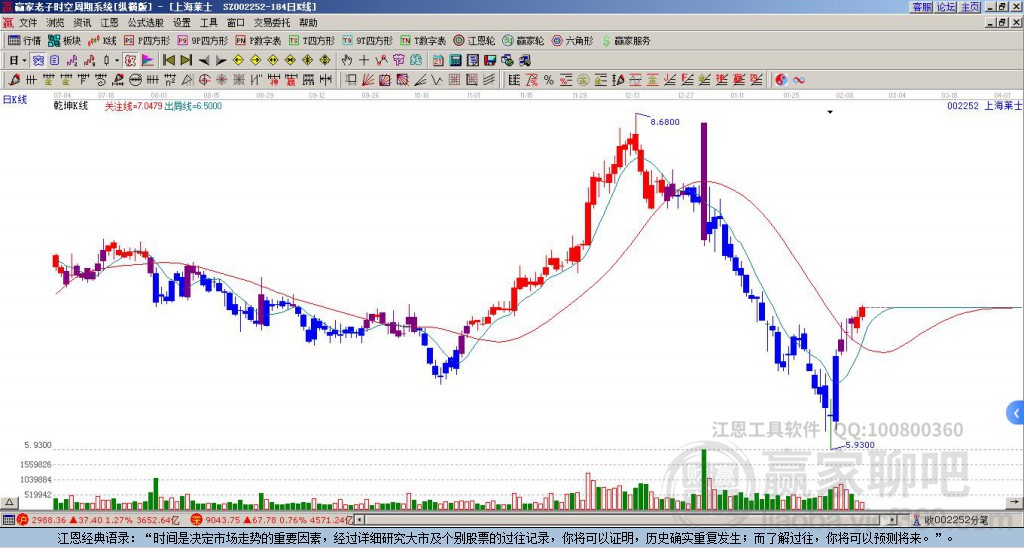
Task: Step chart right with black right arrow
Action: point(221,61)
